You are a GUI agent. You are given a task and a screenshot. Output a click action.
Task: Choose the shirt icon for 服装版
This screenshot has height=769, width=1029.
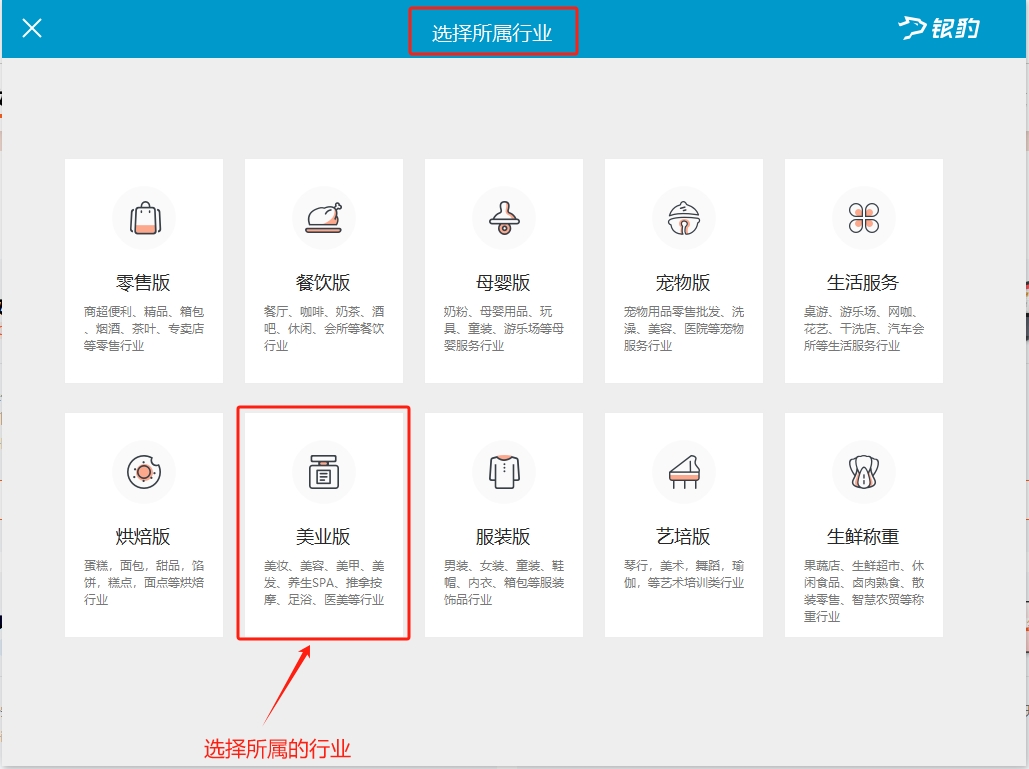pos(504,471)
